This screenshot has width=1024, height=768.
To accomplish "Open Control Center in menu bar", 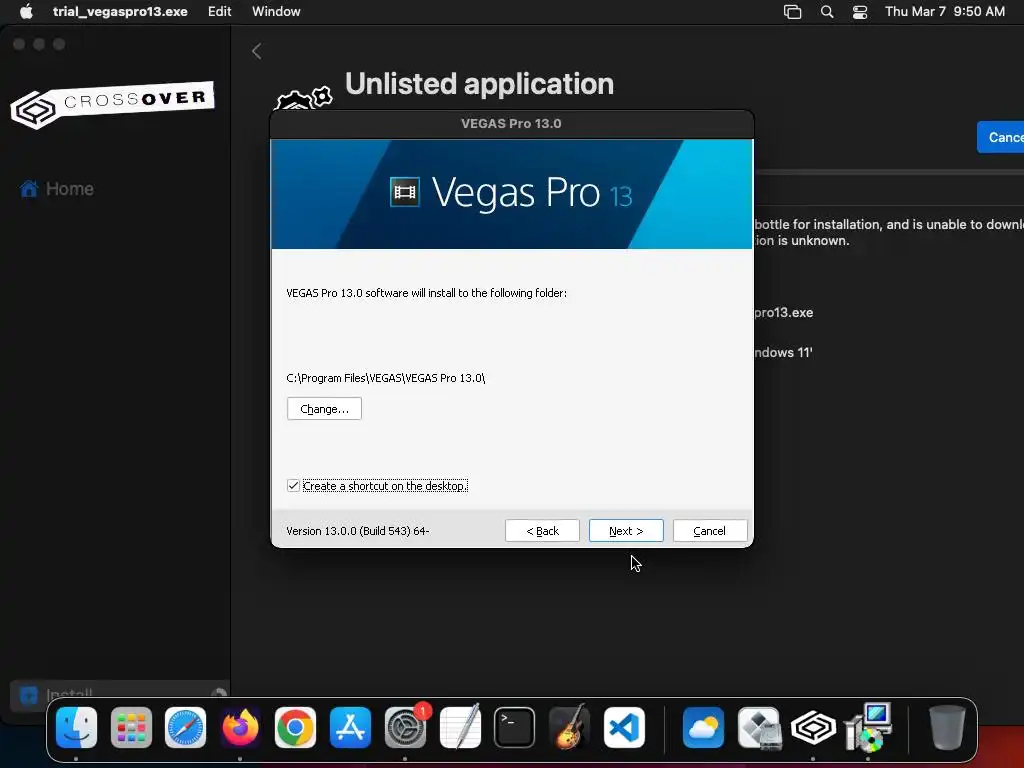I will (x=860, y=12).
